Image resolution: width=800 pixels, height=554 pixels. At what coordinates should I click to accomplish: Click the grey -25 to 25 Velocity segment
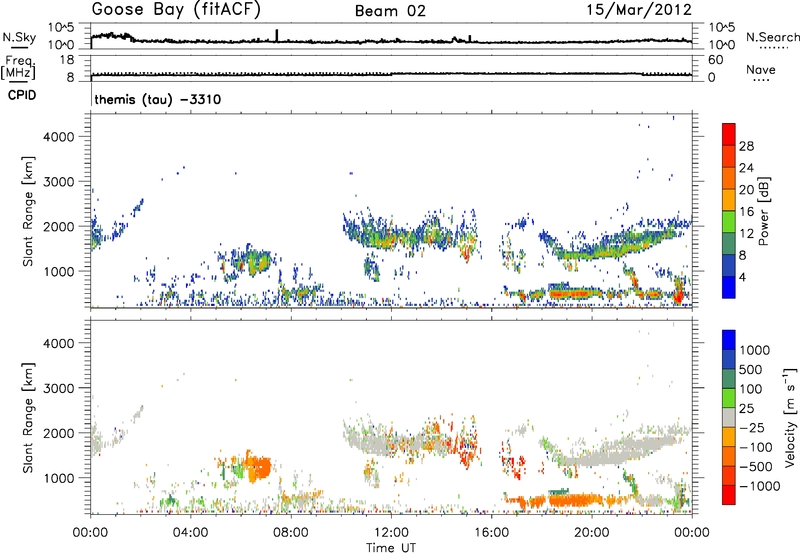point(729,417)
